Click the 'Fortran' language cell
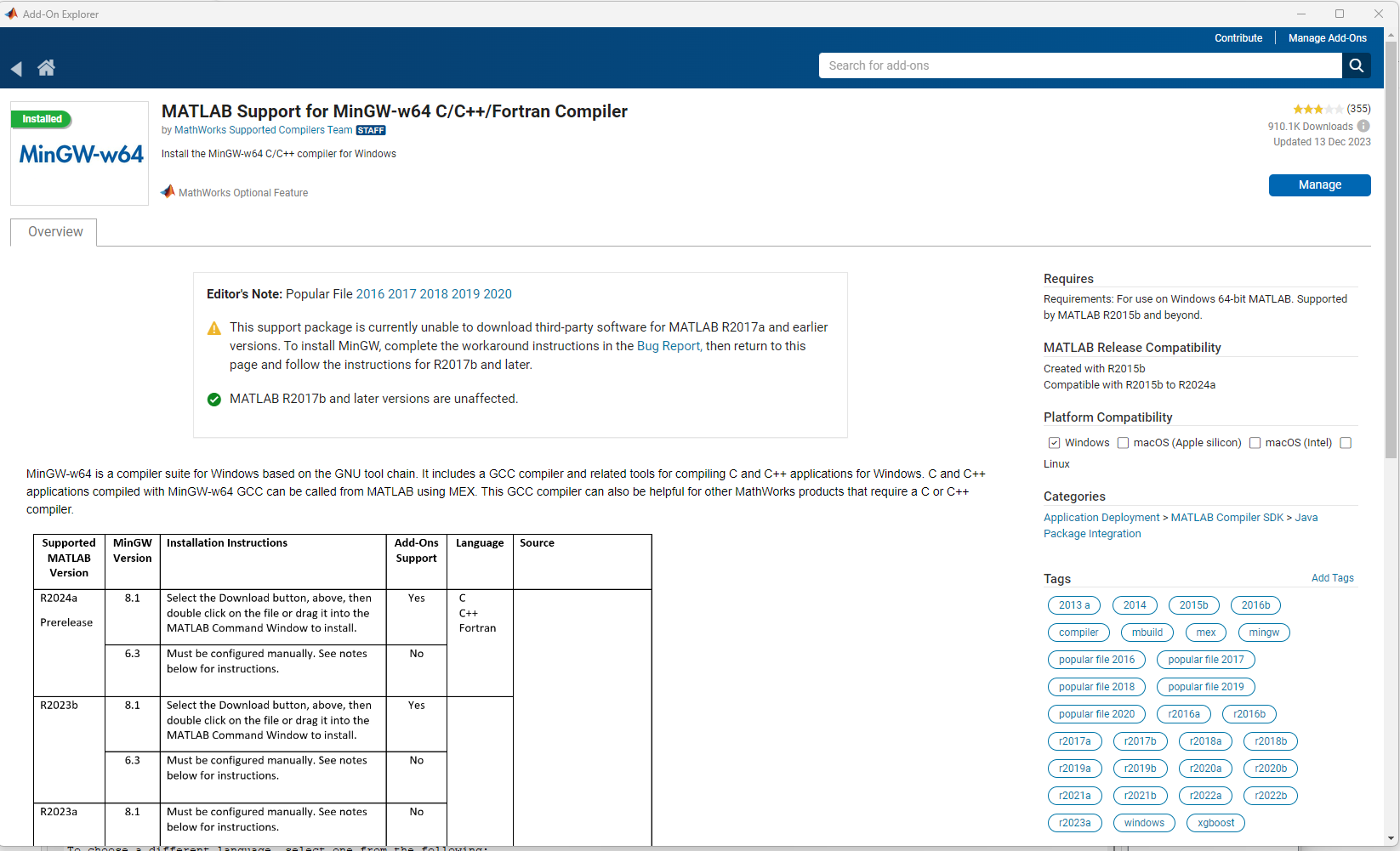 coord(477,628)
